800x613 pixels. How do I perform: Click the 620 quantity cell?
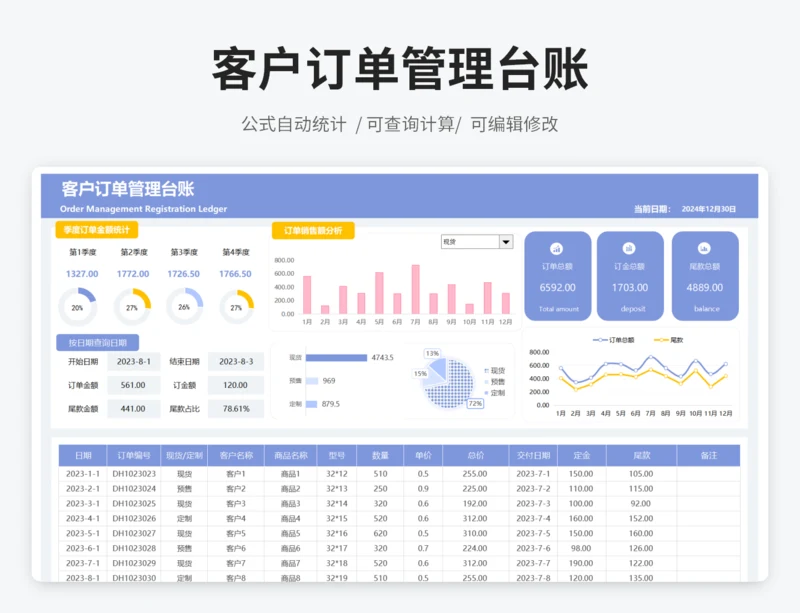point(380,533)
